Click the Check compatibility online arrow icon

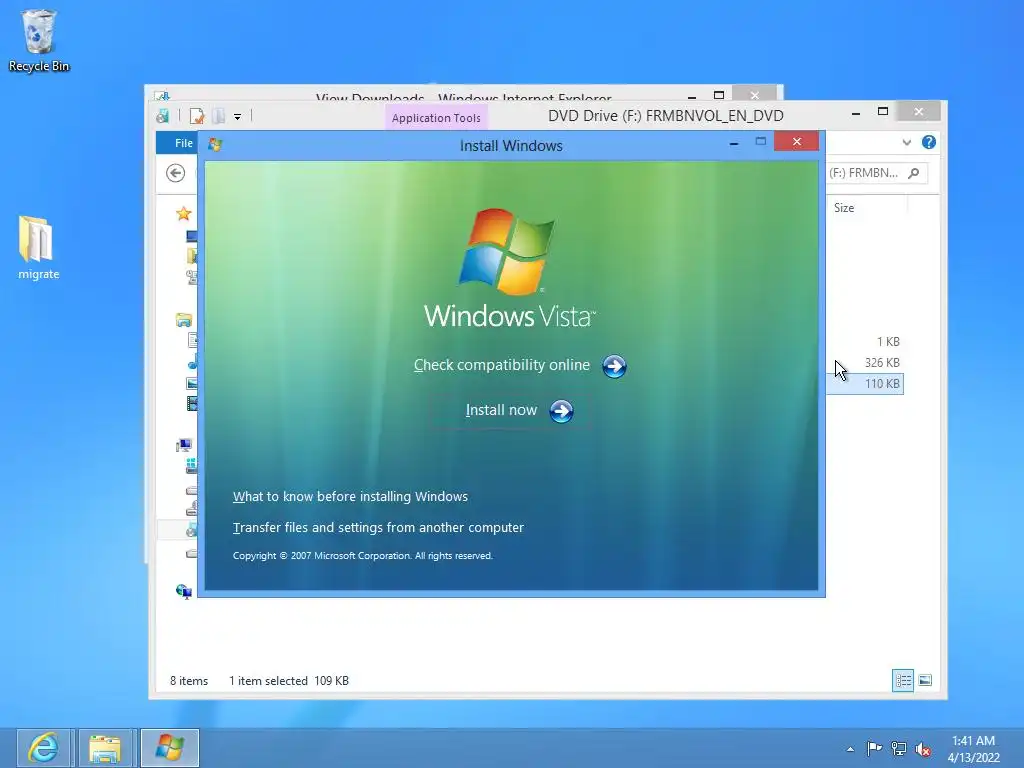click(x=614, y=366)
